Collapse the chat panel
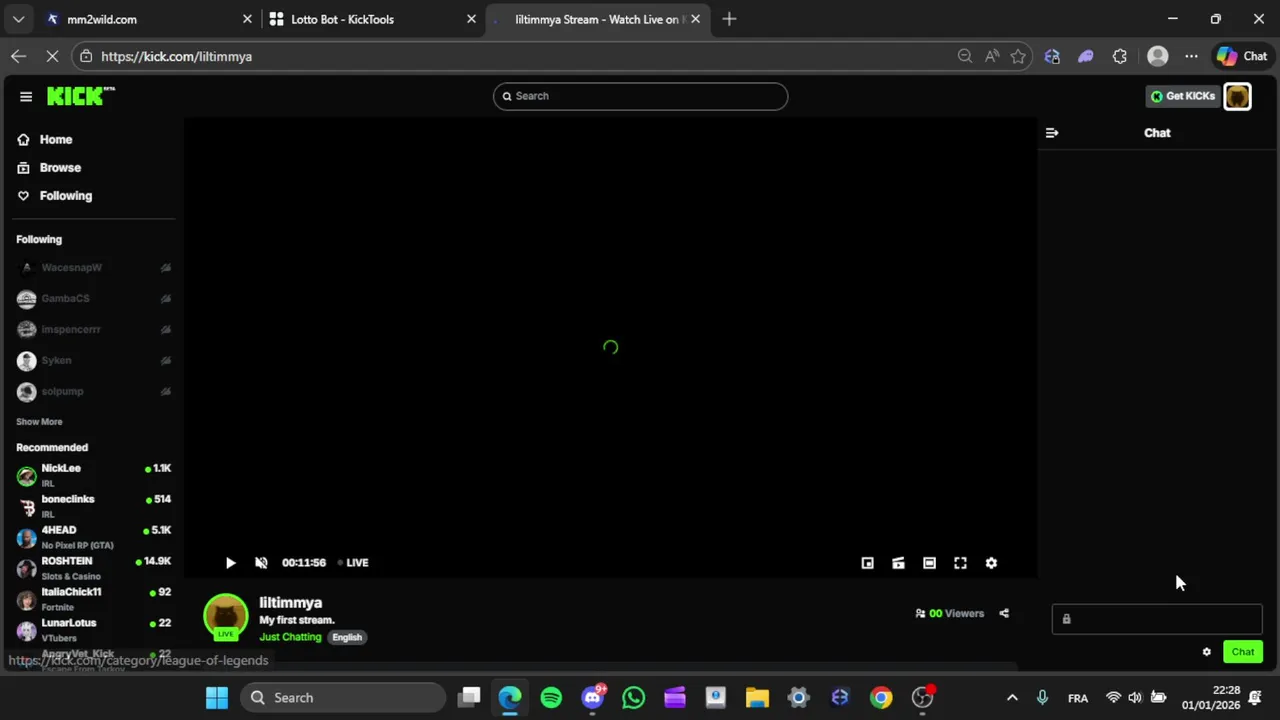This screenshot has height=720, width=1280. tap(1052, 133)
